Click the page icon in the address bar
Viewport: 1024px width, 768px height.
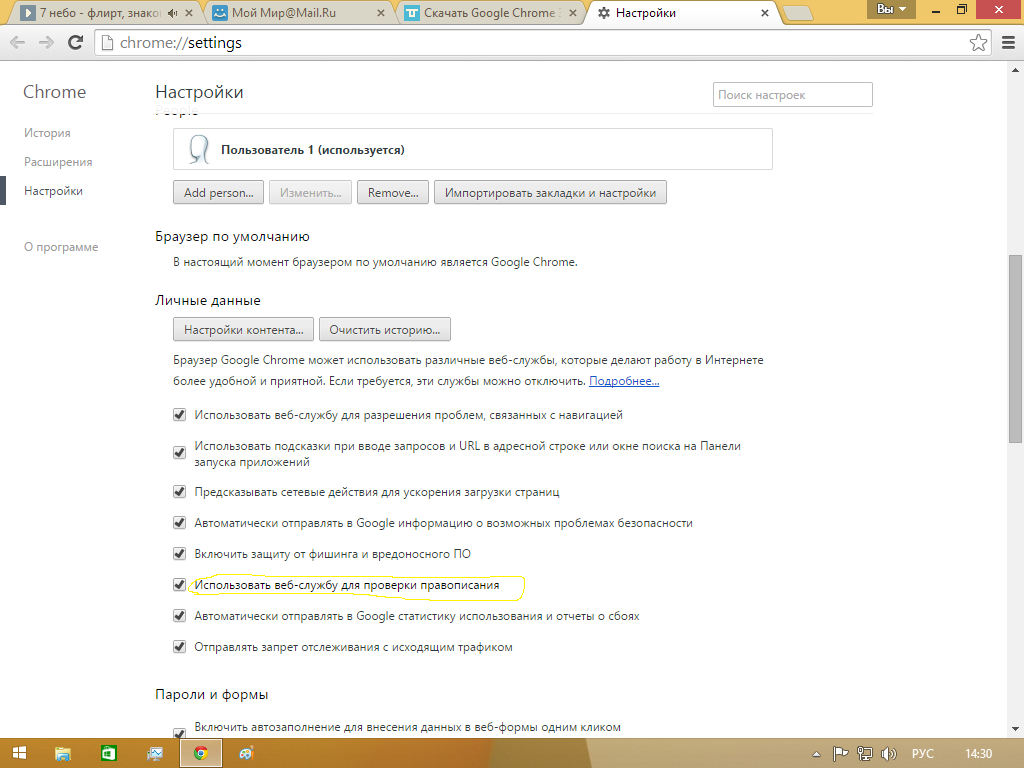click(108, 43)
